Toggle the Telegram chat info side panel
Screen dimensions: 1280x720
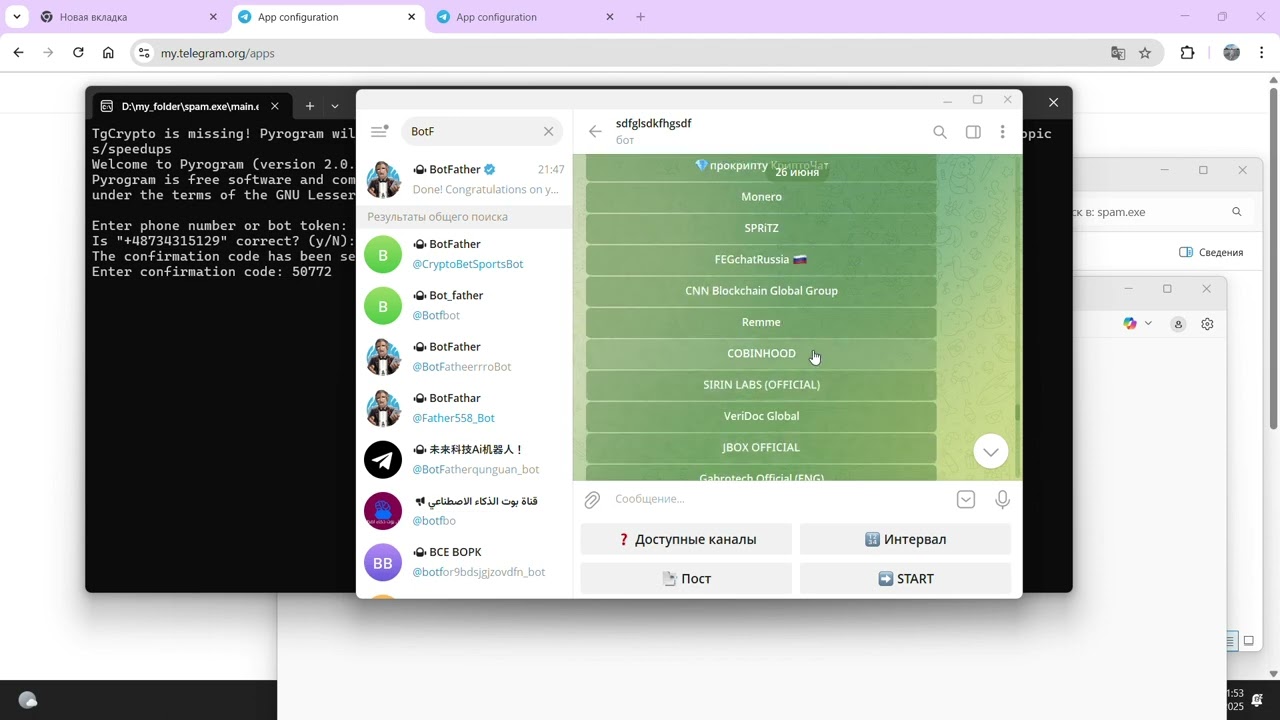973,132
